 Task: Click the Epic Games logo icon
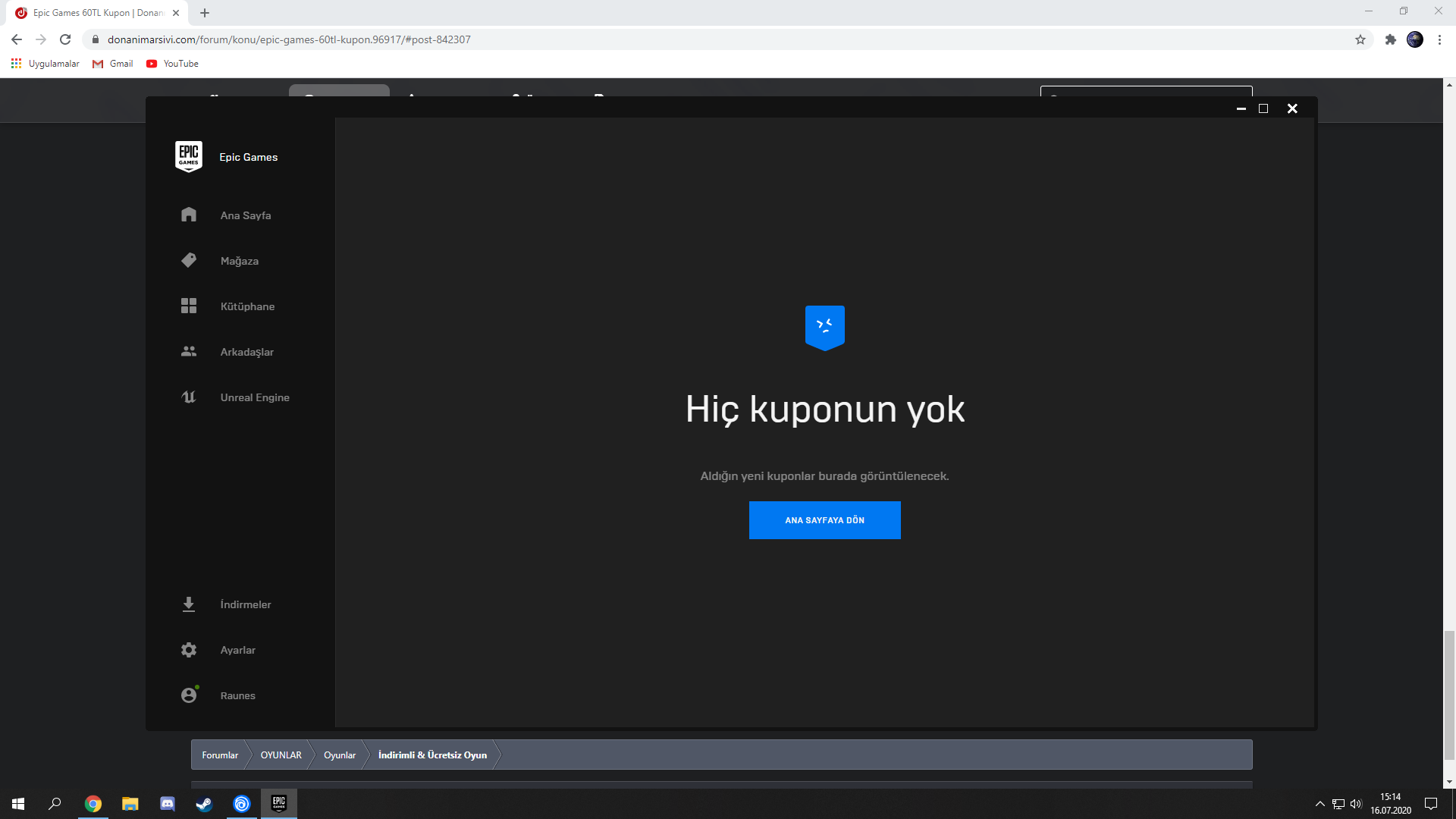click(x=189, y=157)
